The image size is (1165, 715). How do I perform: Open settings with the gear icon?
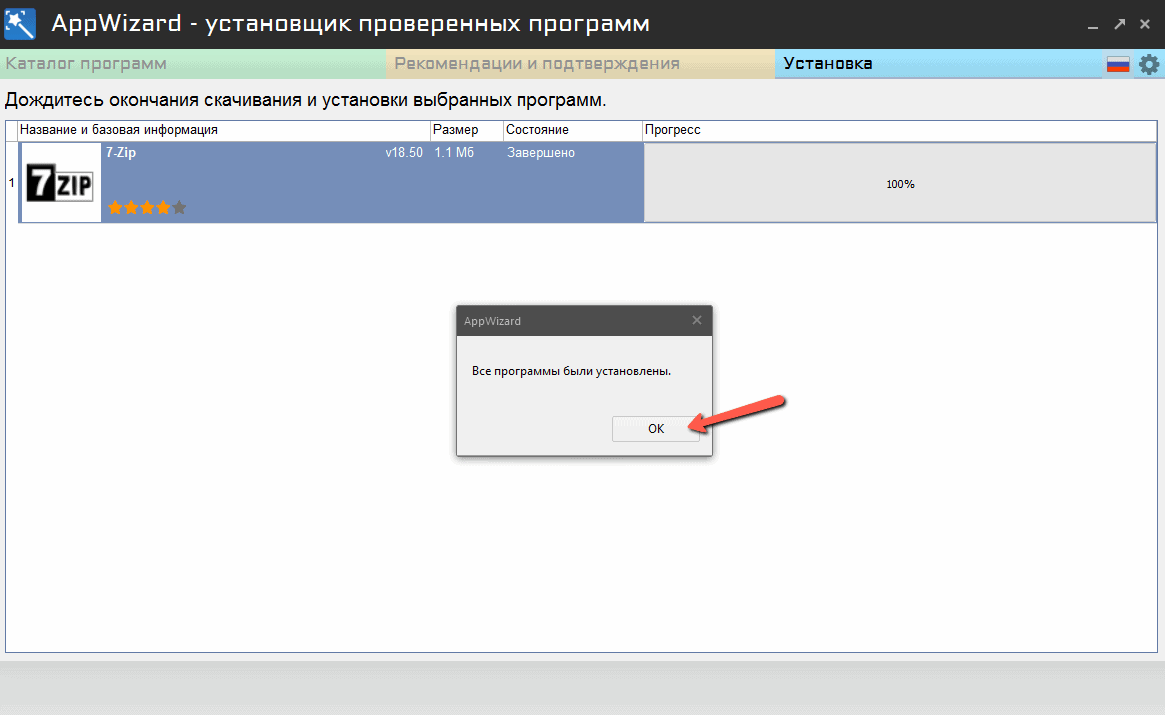(x=1149, y=64)
